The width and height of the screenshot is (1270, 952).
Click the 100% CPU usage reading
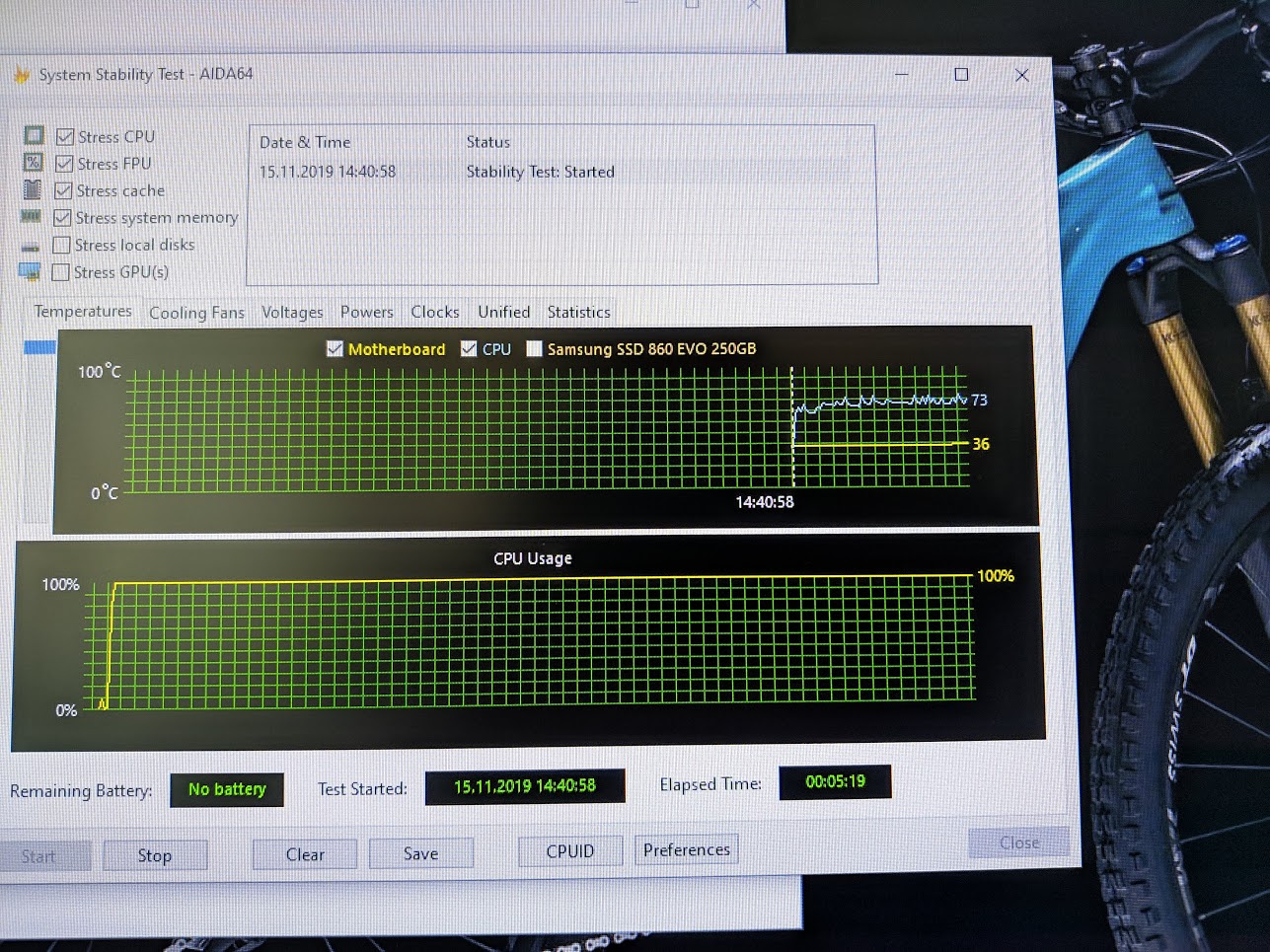996,576
